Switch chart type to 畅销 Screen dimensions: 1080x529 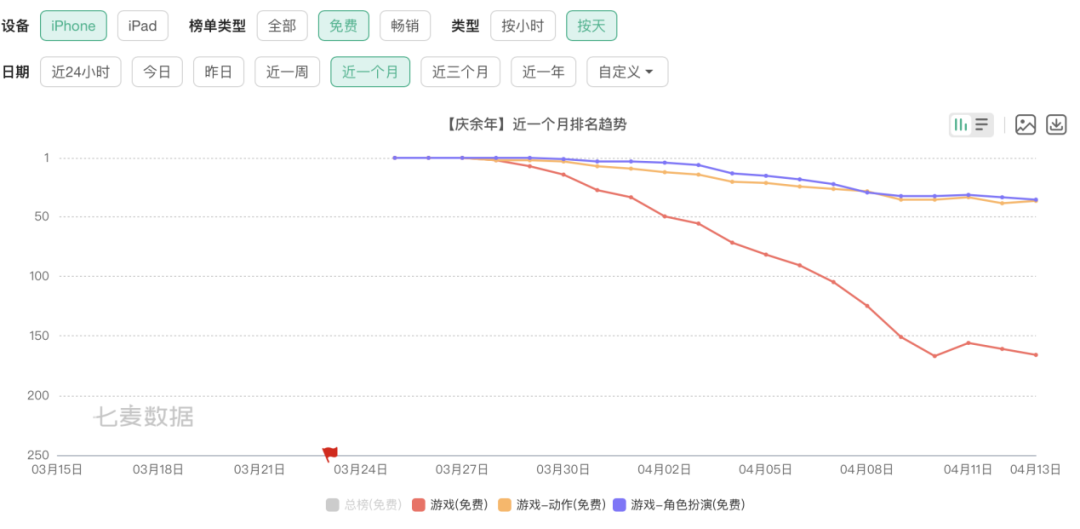[x=404, y=26]
